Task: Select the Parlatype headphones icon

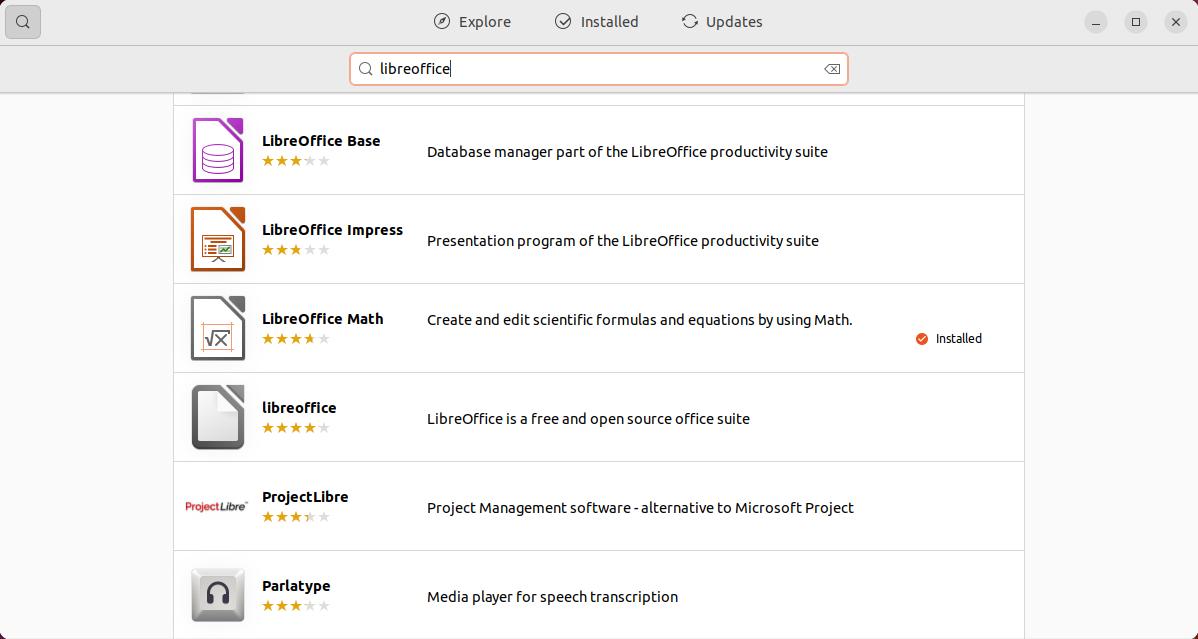Action: click(217, 595)
